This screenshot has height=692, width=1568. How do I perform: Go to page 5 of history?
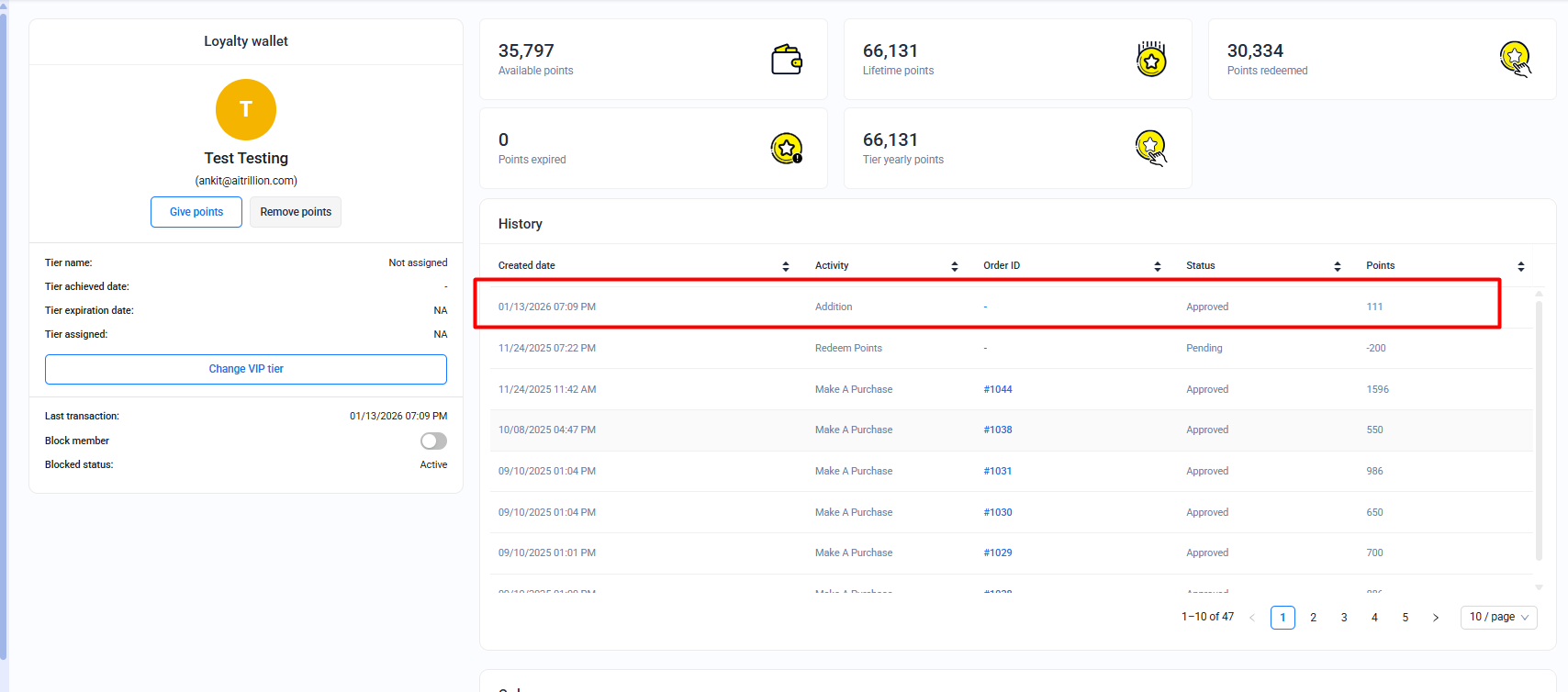(x=1405, y=618)
